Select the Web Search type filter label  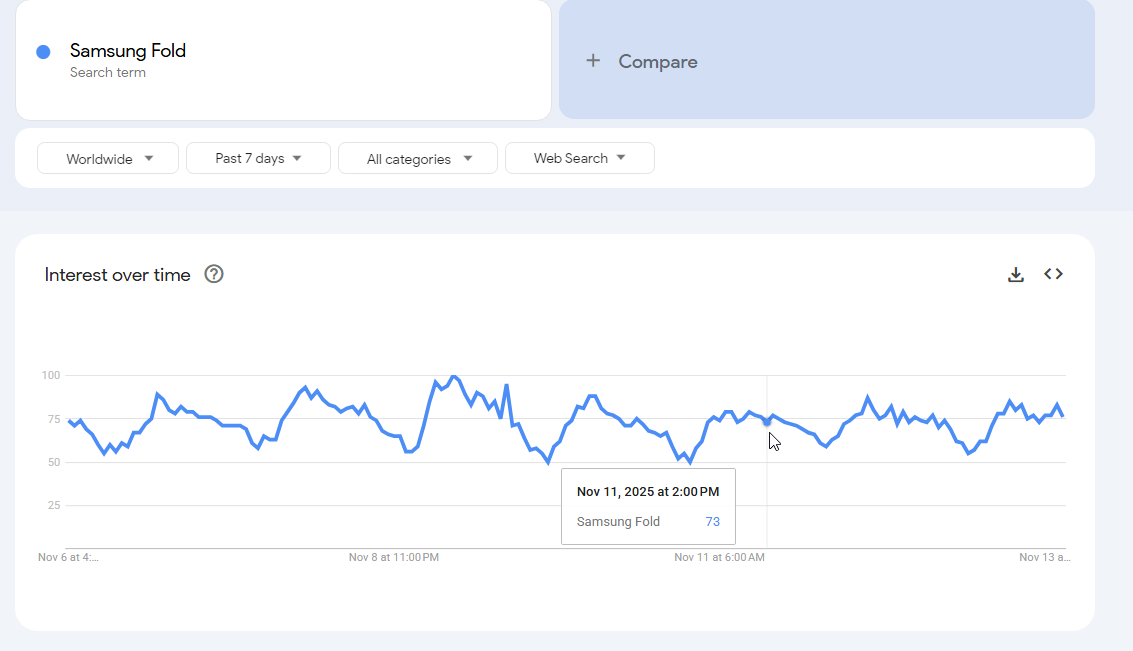(x=570, y=158)
